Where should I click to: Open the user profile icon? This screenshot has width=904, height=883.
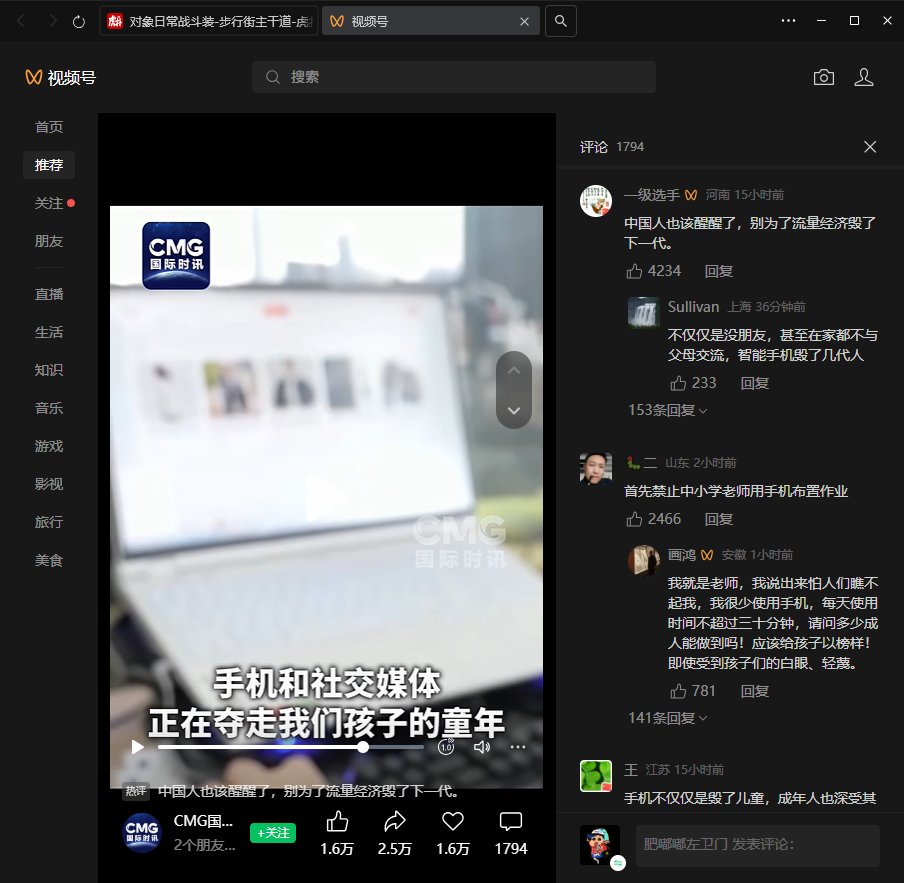pos(864,77)
